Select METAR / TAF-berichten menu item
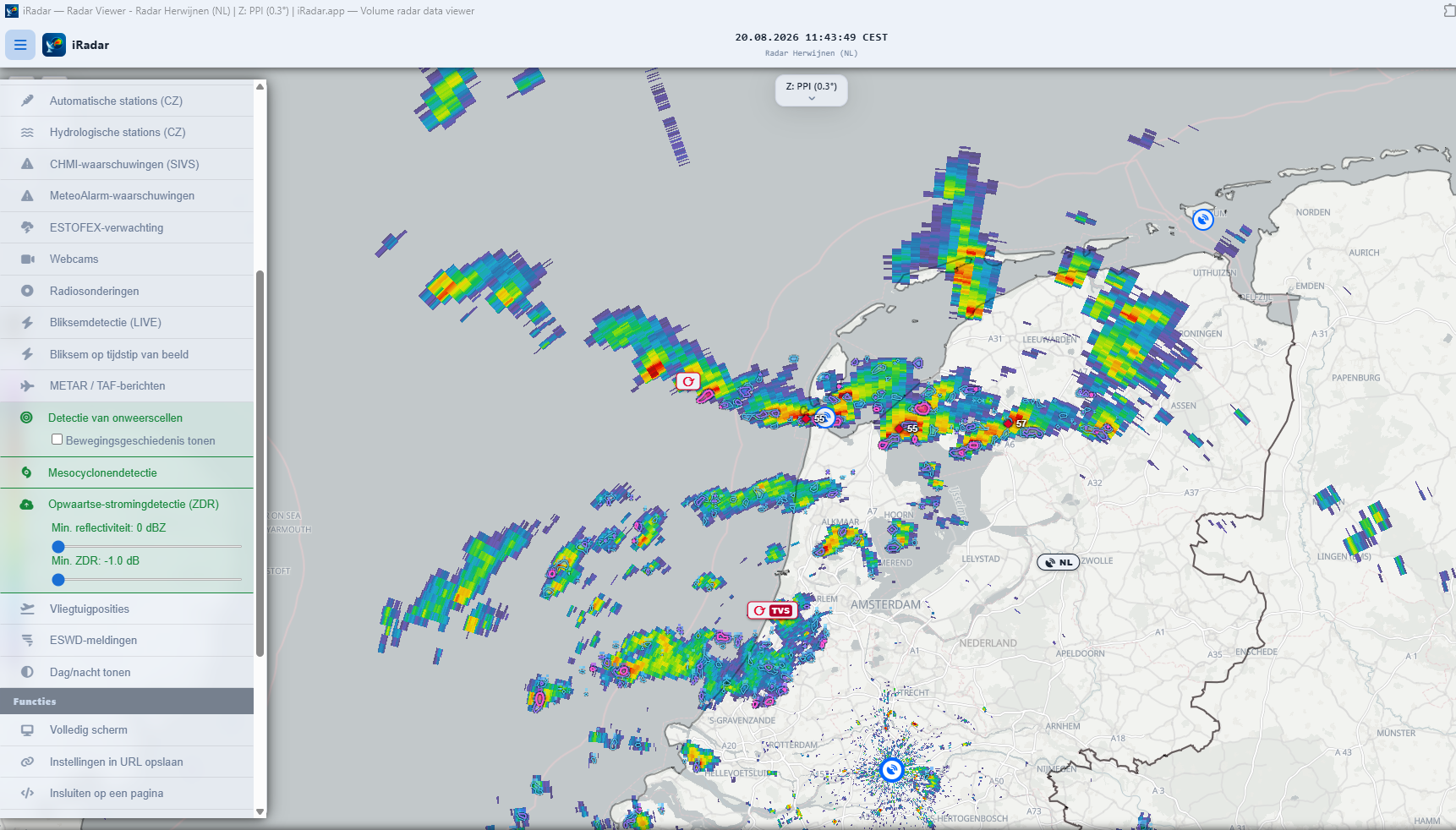Viewport: 1456px width, 830px height. (127, 386)
